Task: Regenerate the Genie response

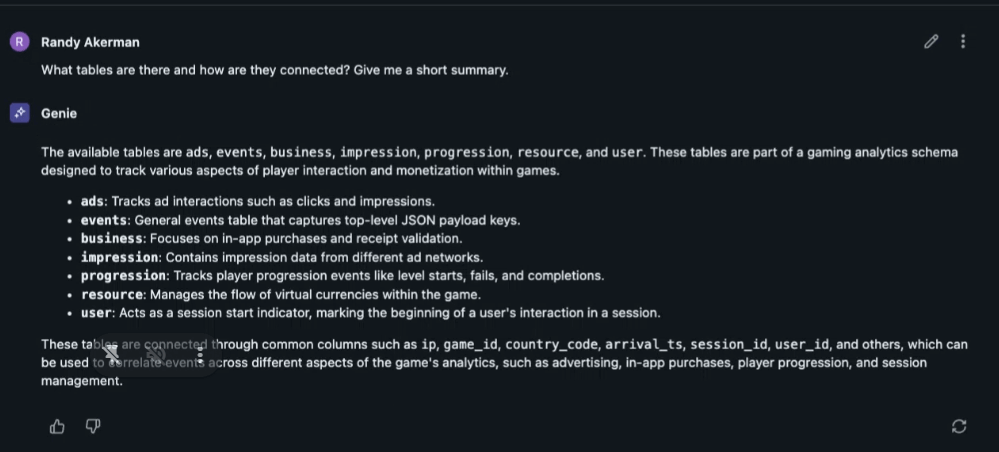Action: 959,427
